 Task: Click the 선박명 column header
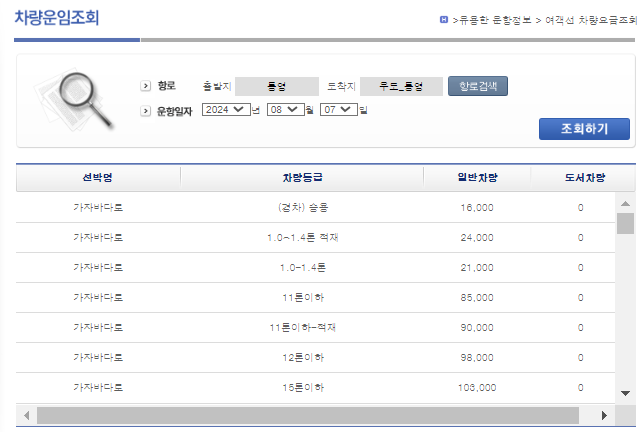pos(98,177)
